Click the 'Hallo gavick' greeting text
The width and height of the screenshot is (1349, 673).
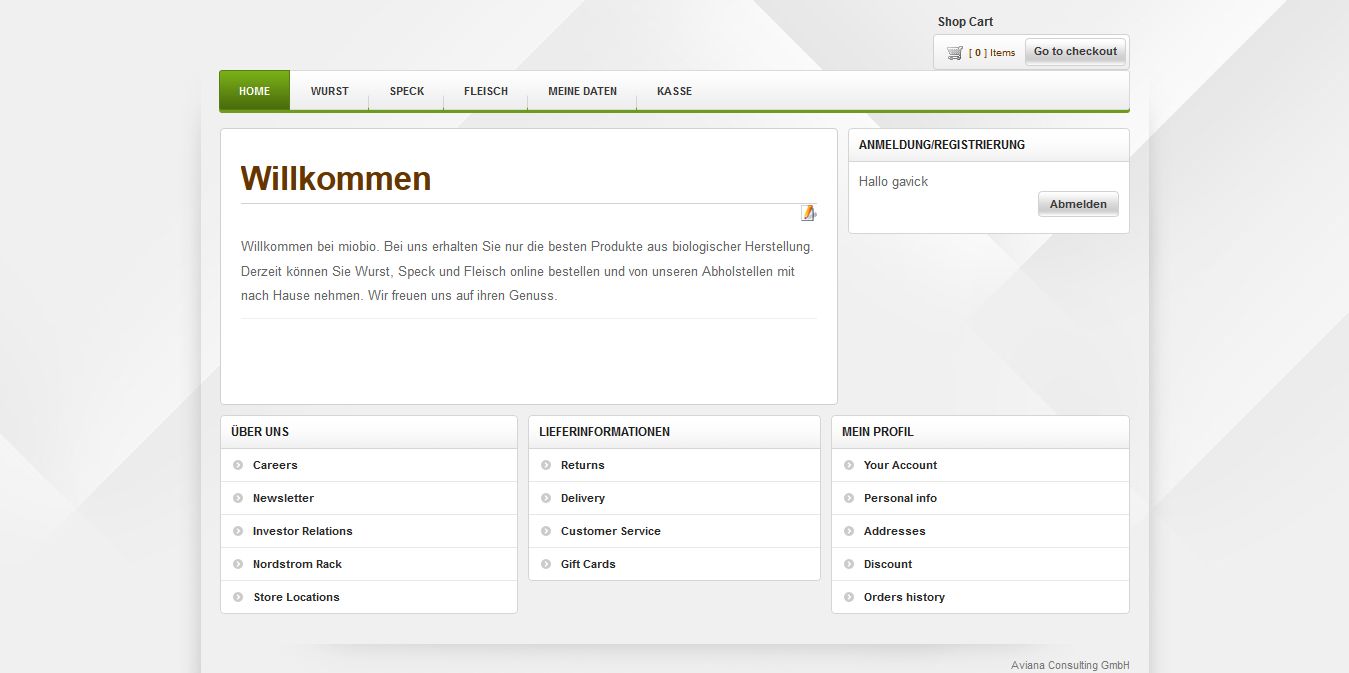click(x=893, y=181)
